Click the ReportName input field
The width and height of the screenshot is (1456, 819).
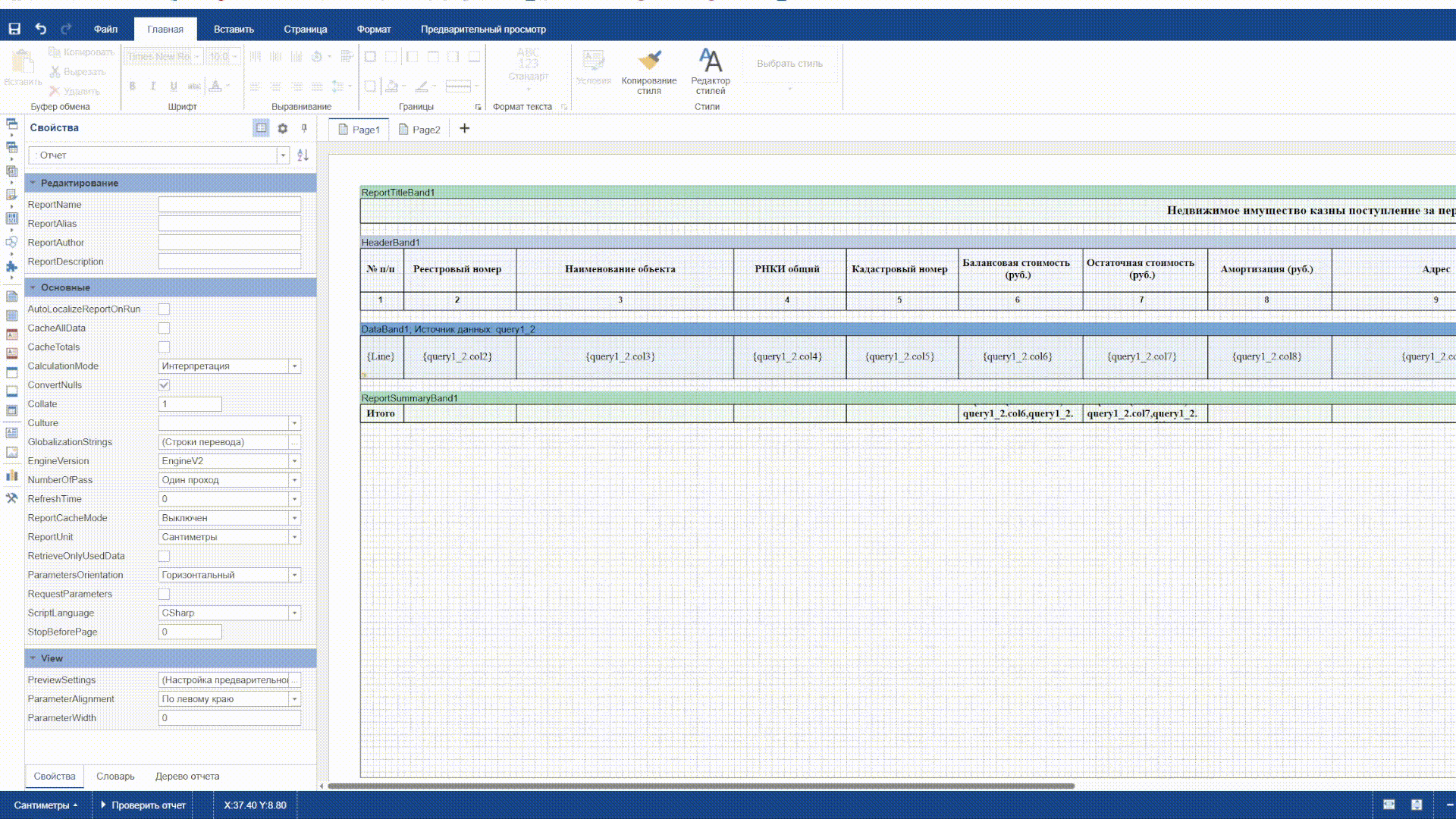[229, 205]
